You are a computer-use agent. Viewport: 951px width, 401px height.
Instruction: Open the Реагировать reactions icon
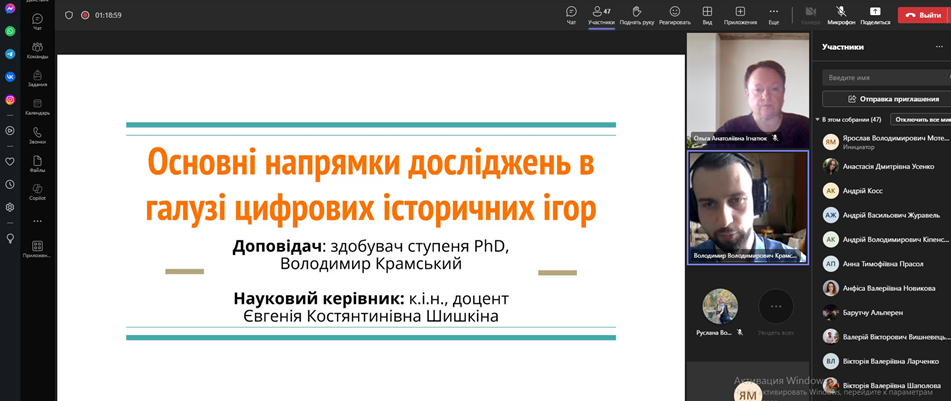674,14
